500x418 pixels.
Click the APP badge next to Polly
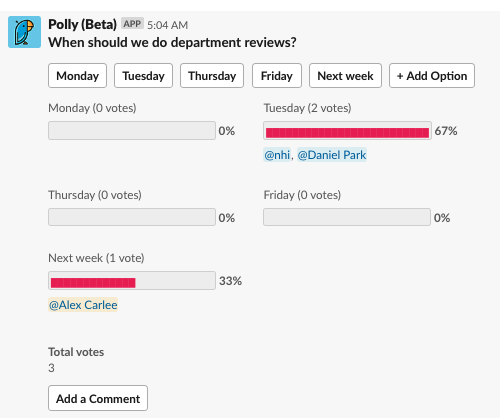132,24
